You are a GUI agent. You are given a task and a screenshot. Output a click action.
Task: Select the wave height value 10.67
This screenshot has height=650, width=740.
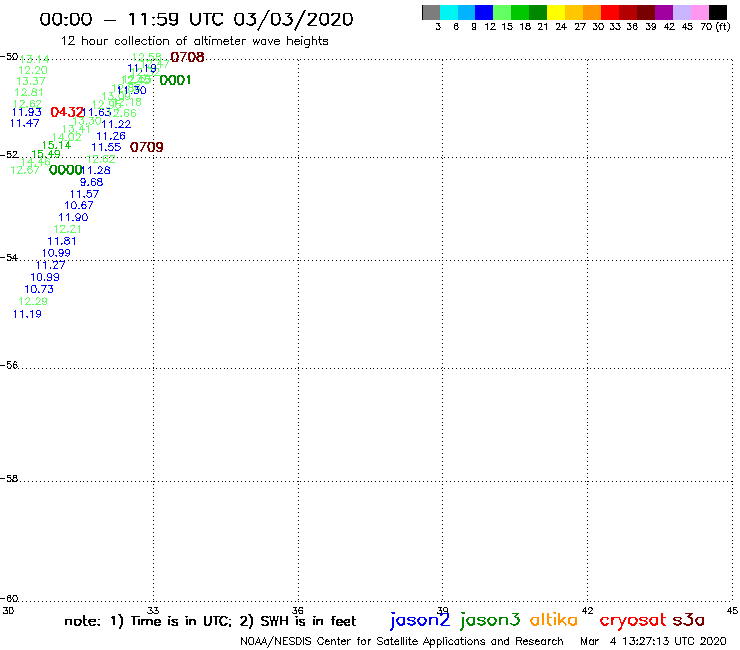[x=79, y=205]
